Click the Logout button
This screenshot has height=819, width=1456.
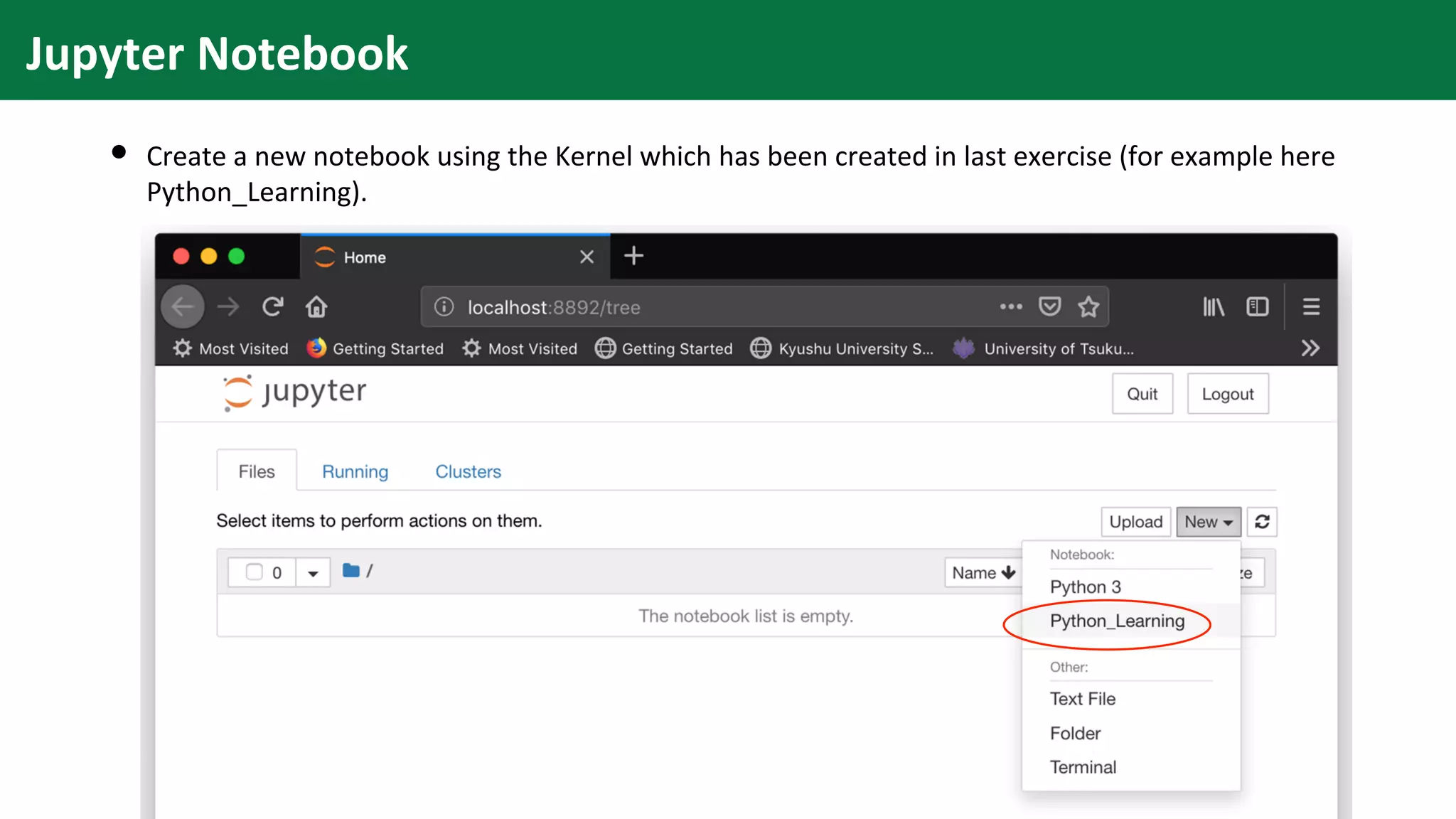[x=1228, y=394]
